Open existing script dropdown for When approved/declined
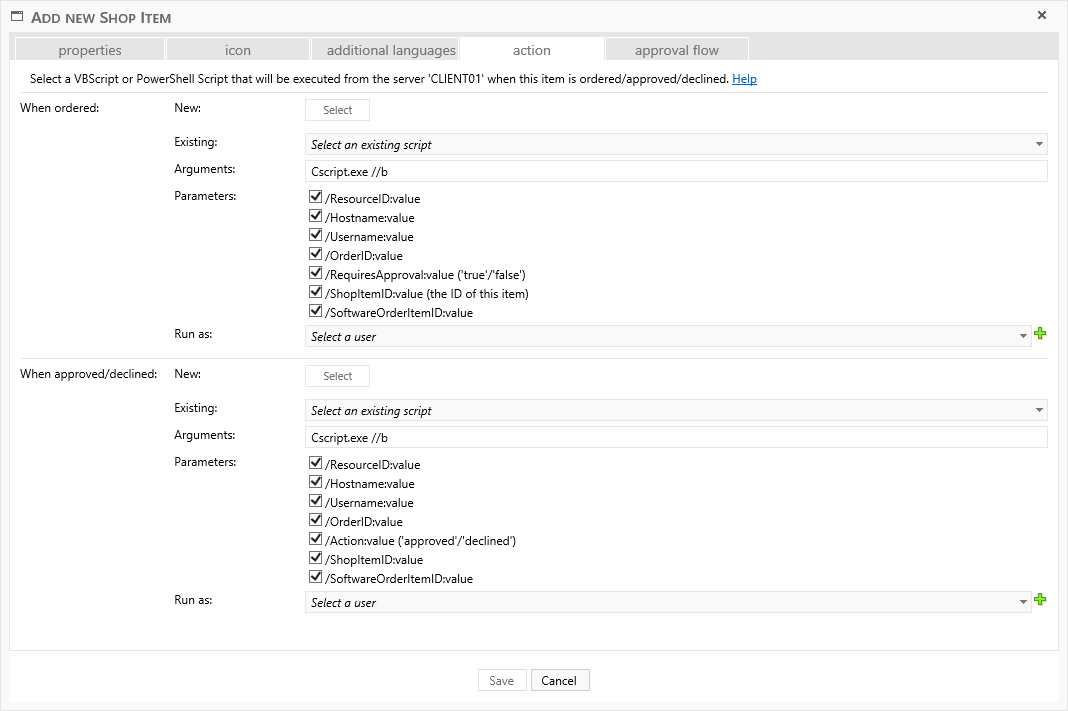 click(x=675, y=410)
